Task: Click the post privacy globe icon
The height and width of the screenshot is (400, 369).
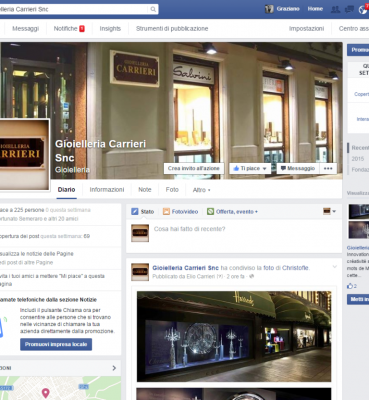Action: pos(252,276)
